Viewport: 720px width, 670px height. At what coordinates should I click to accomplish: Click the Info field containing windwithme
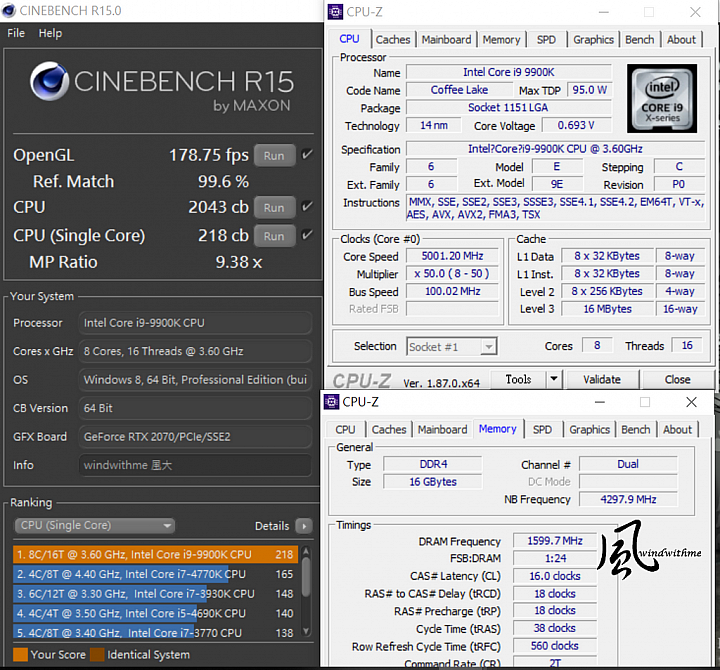pos(195,465)
